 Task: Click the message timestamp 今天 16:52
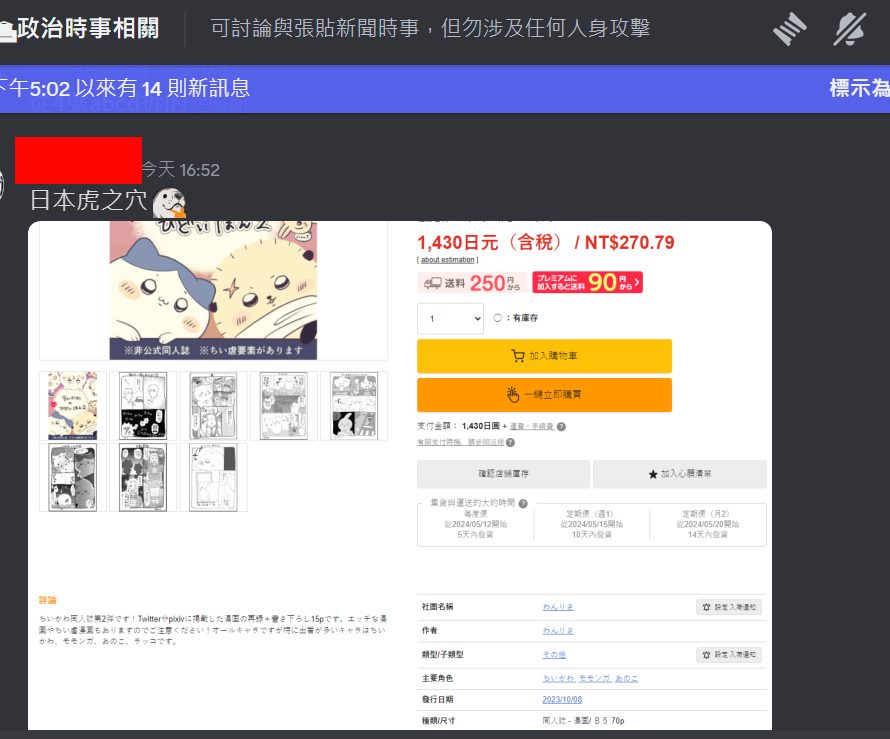coord(180,170)
